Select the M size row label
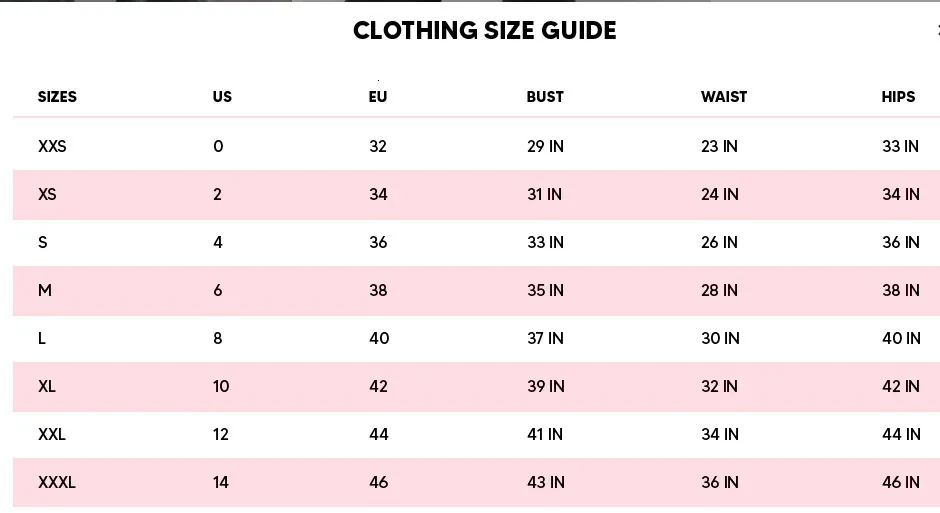 point(45,290)
